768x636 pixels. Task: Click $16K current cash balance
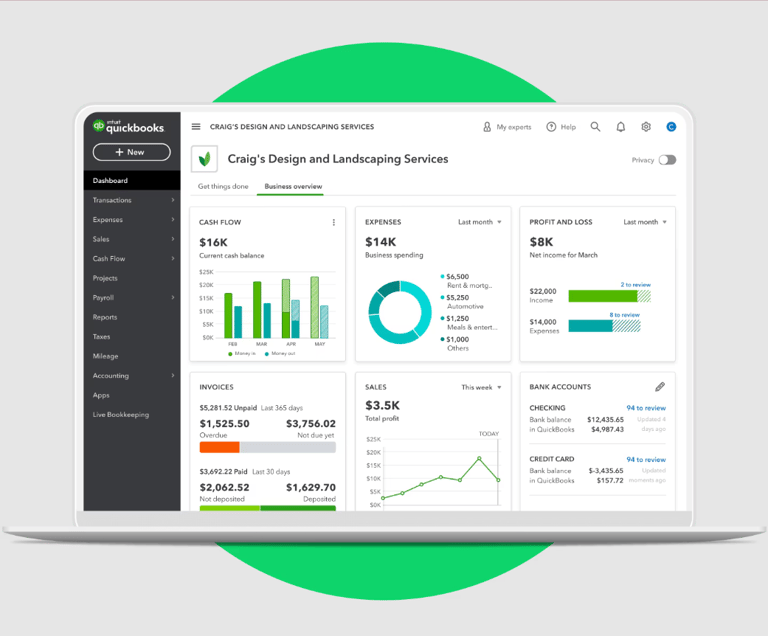tap(214, 243)
